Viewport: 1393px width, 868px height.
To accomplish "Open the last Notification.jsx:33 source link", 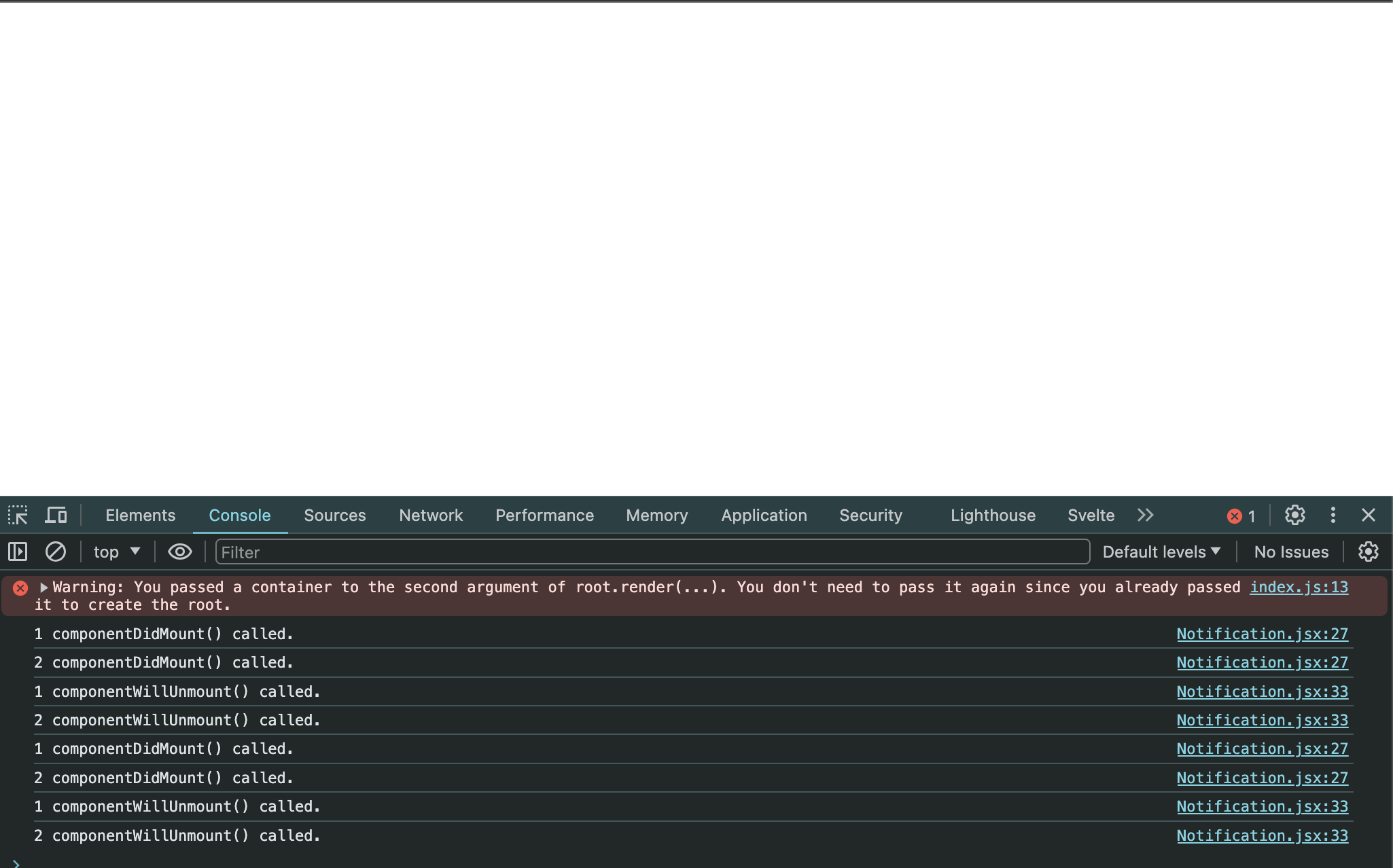I will [1262, 835].
